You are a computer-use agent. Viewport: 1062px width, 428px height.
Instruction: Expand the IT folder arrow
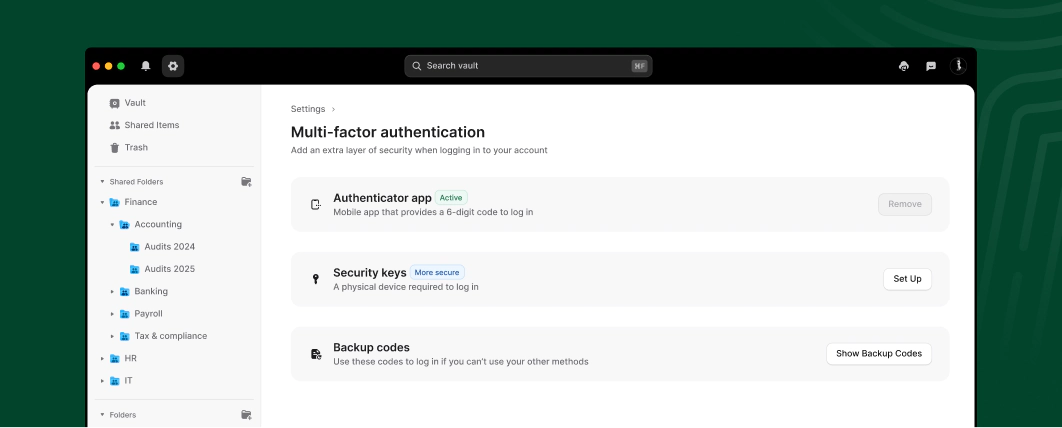(102, 381)
